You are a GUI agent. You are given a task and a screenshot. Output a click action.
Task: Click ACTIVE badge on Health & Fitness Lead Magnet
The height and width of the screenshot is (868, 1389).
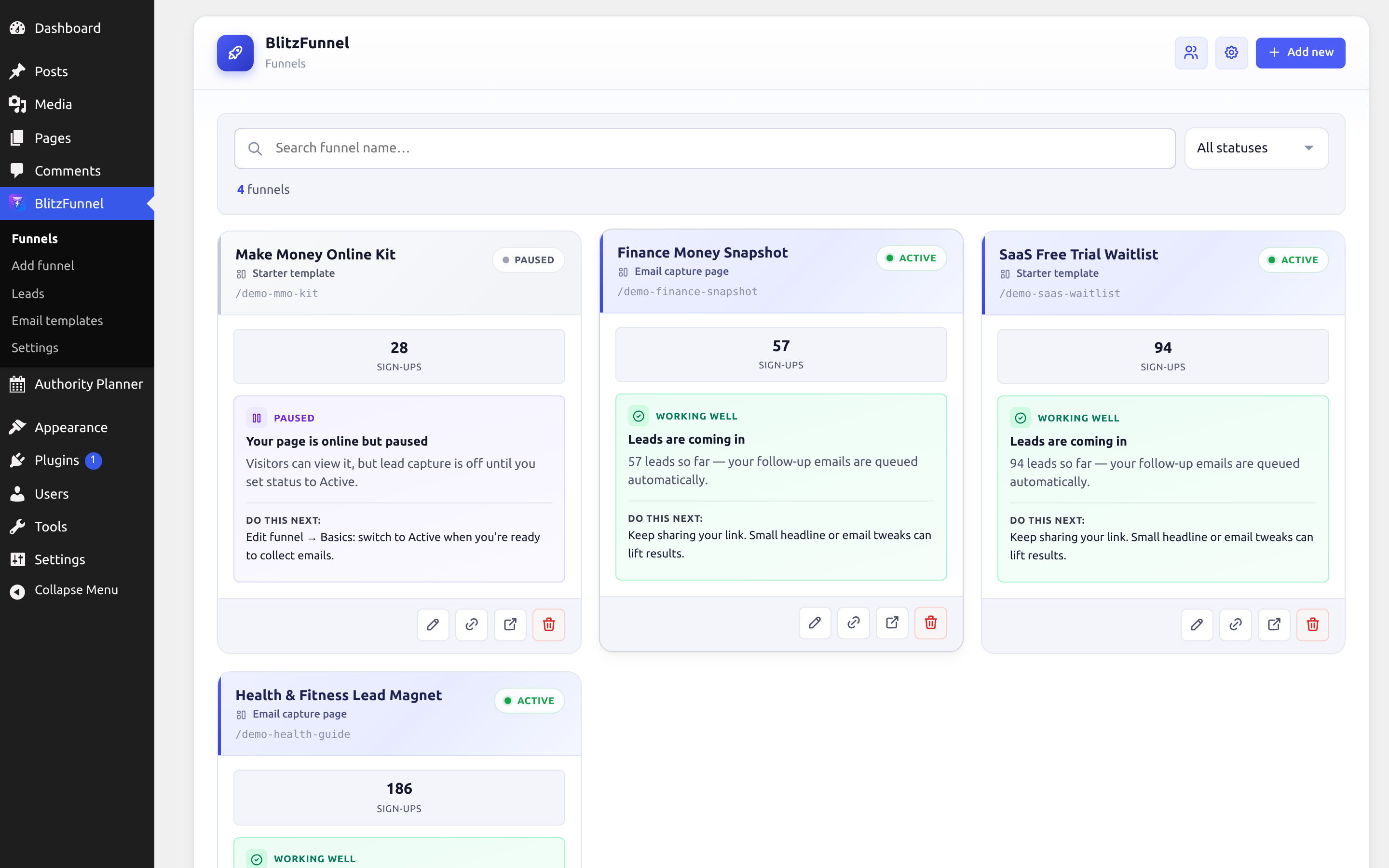click(x=529, y=701)
